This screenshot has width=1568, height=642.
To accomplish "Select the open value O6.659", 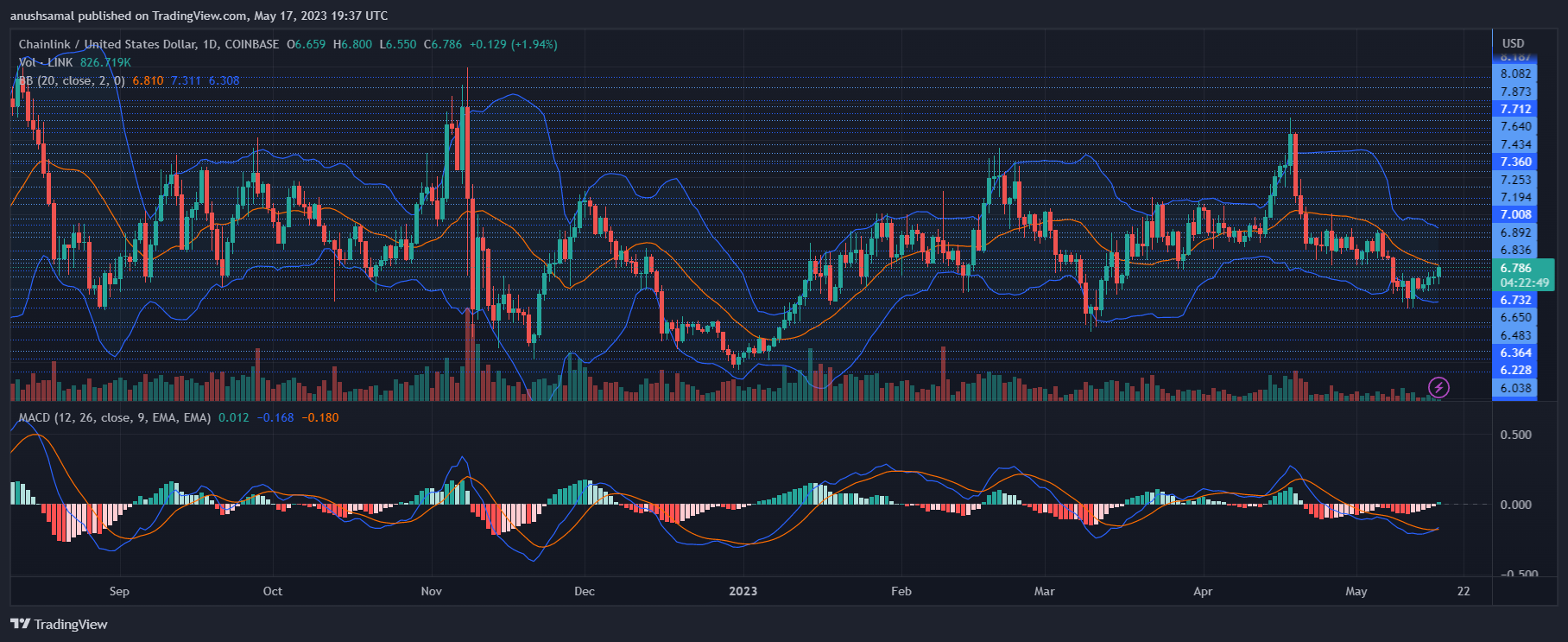I will coord(307,44).
